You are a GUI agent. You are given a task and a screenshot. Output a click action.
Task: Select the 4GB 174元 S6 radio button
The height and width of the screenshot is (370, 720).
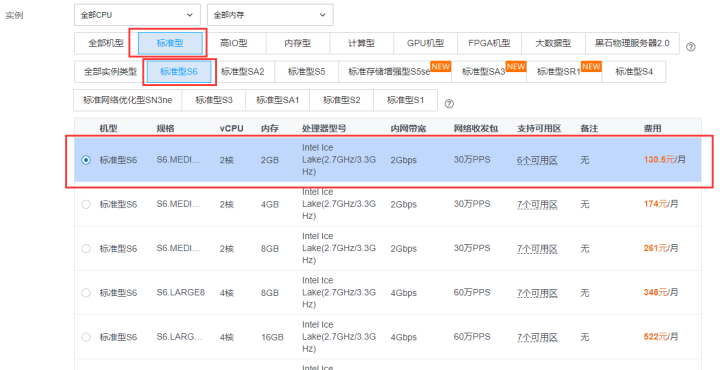coord(86,204)
